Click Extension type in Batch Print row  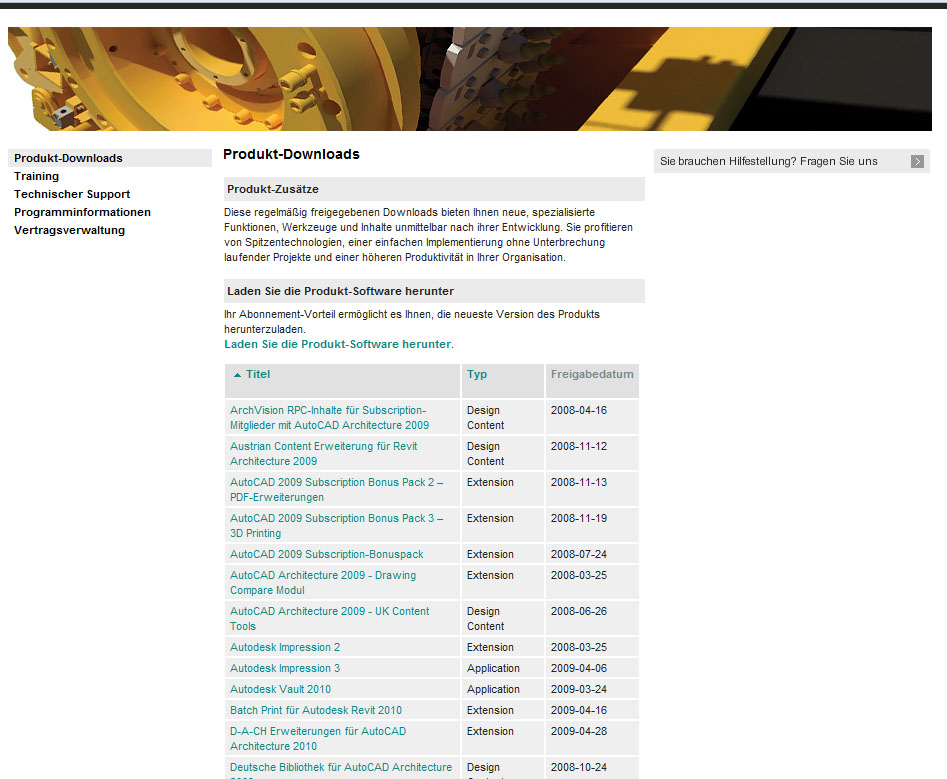[490, 710]
